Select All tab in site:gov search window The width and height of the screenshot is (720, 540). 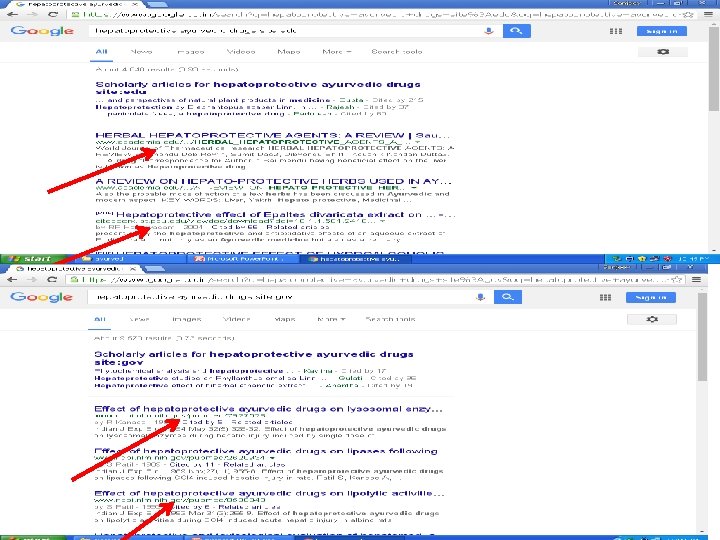pos(100,319)
